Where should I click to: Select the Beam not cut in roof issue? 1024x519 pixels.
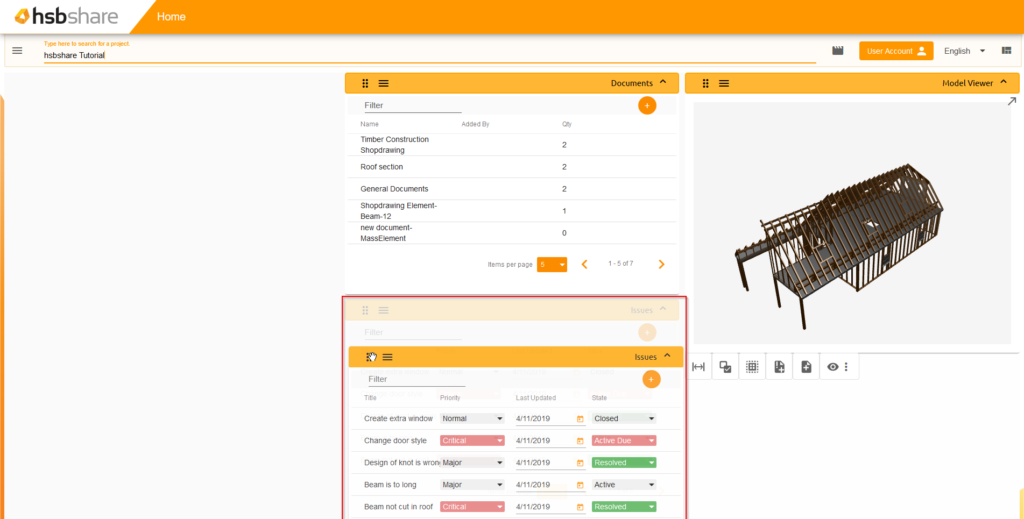[x=398, y=507]
